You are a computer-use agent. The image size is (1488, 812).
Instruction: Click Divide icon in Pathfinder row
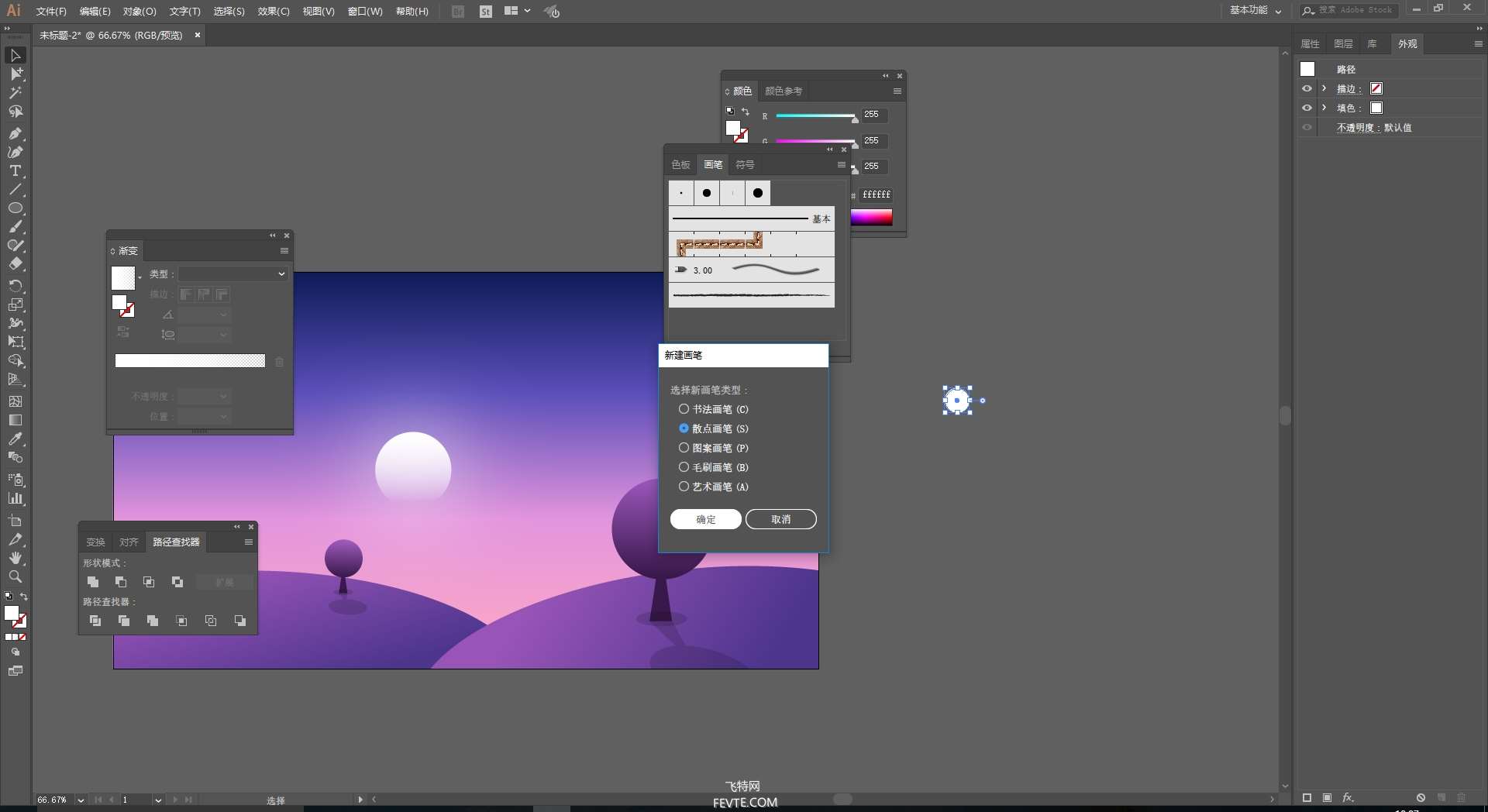[95, 621]
